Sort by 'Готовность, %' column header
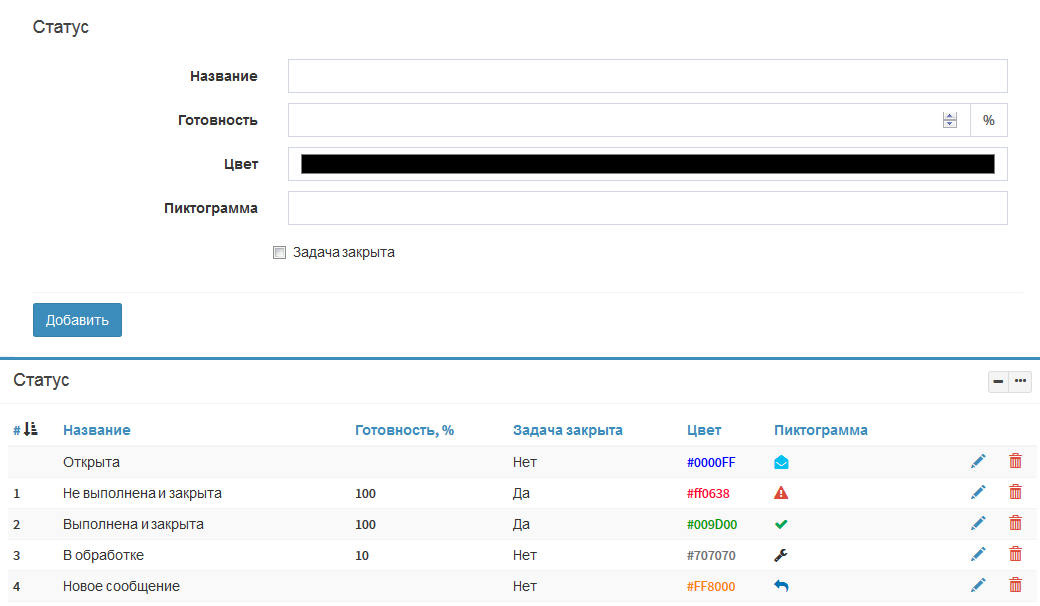This screenshot has width=1040, height=606. pos(404,430)
